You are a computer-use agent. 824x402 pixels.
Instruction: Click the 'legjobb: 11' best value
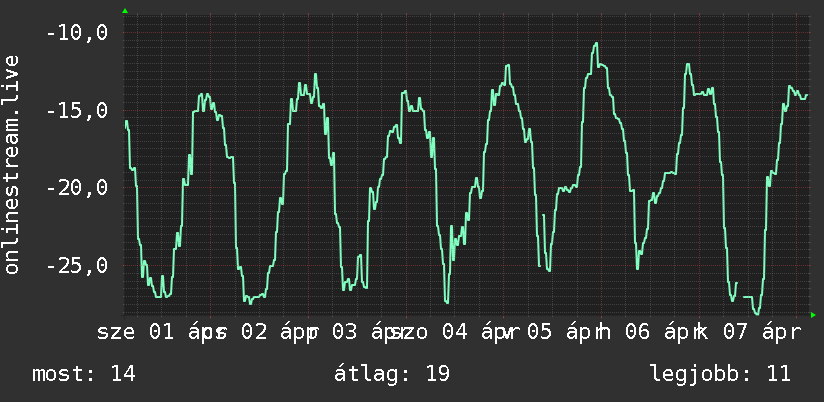[720, 374]
